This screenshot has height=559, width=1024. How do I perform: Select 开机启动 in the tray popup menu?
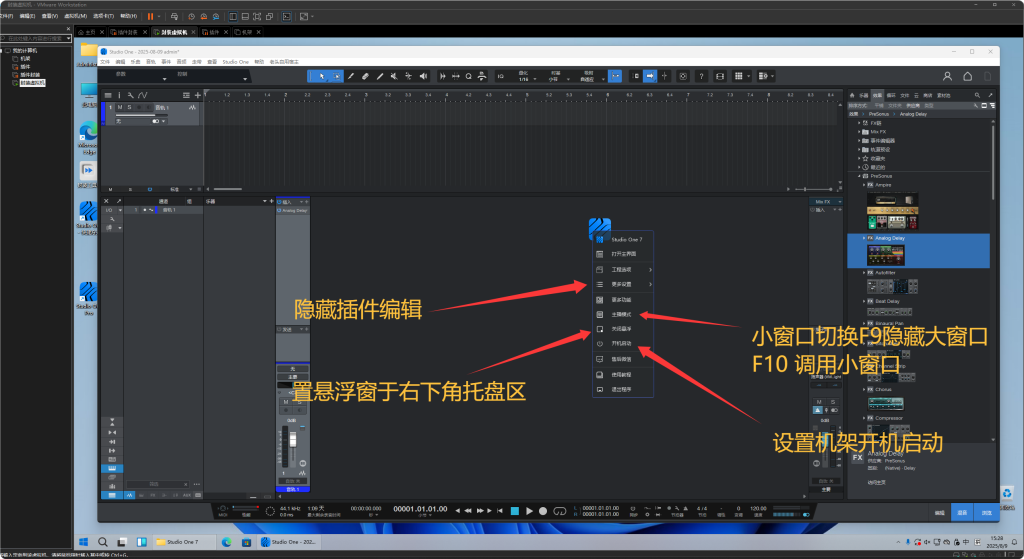[x=623, y=343]
